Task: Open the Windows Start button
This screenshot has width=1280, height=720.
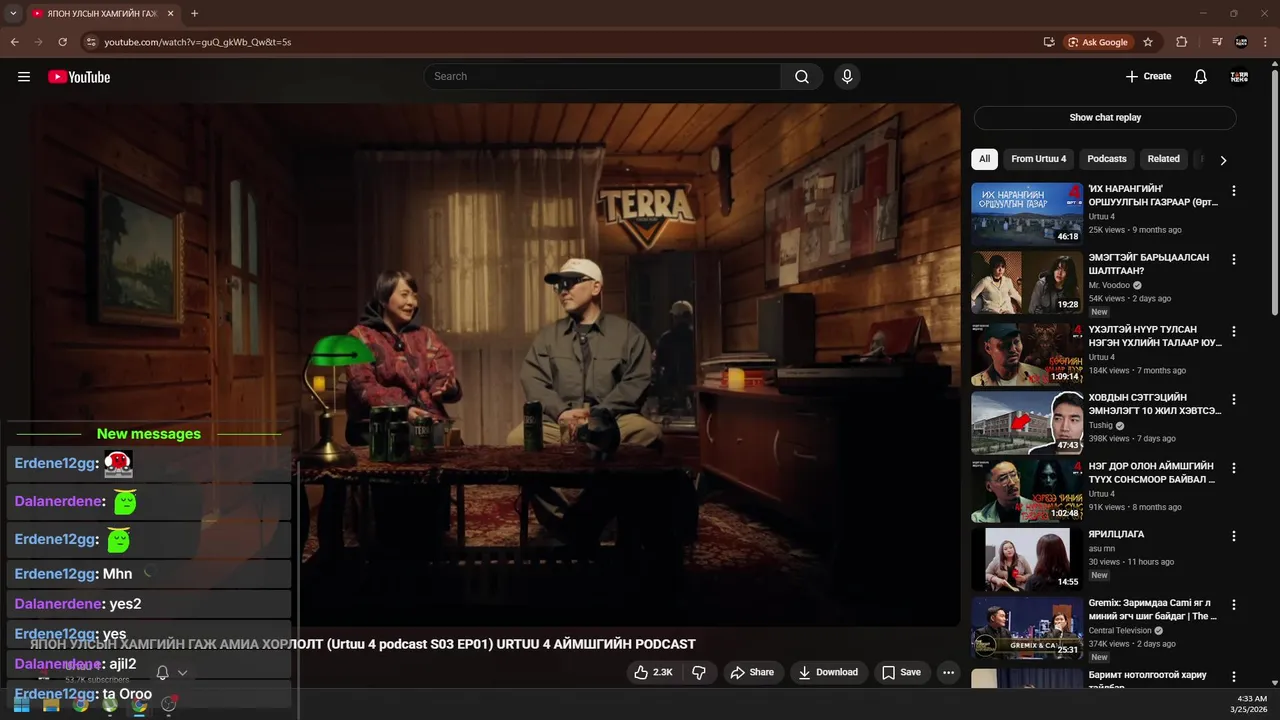Action: pyautogui.click(x=21, y=704)
